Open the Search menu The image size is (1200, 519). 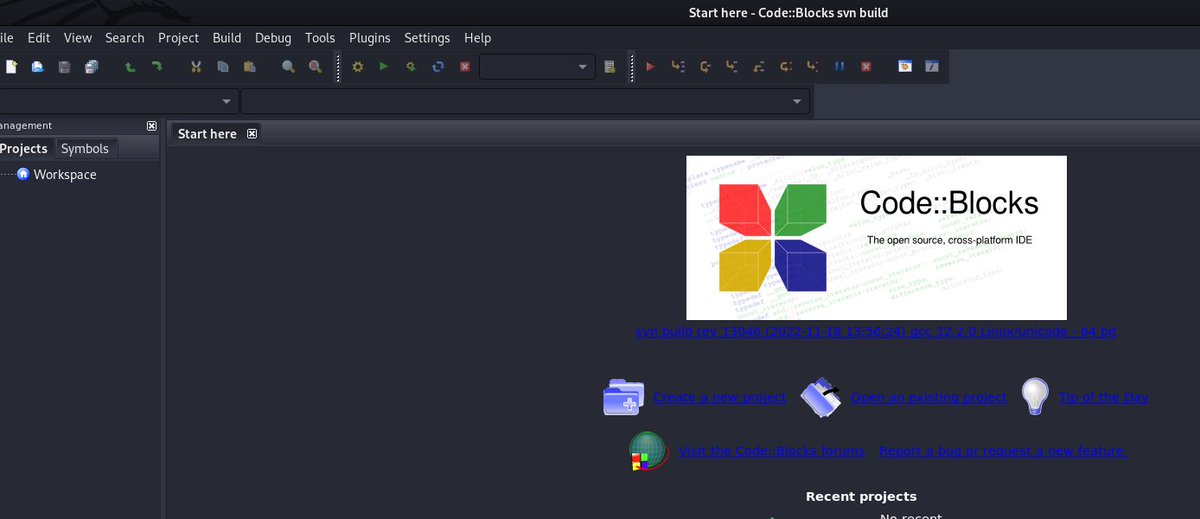pyautogui.click(x=125, y=38)
